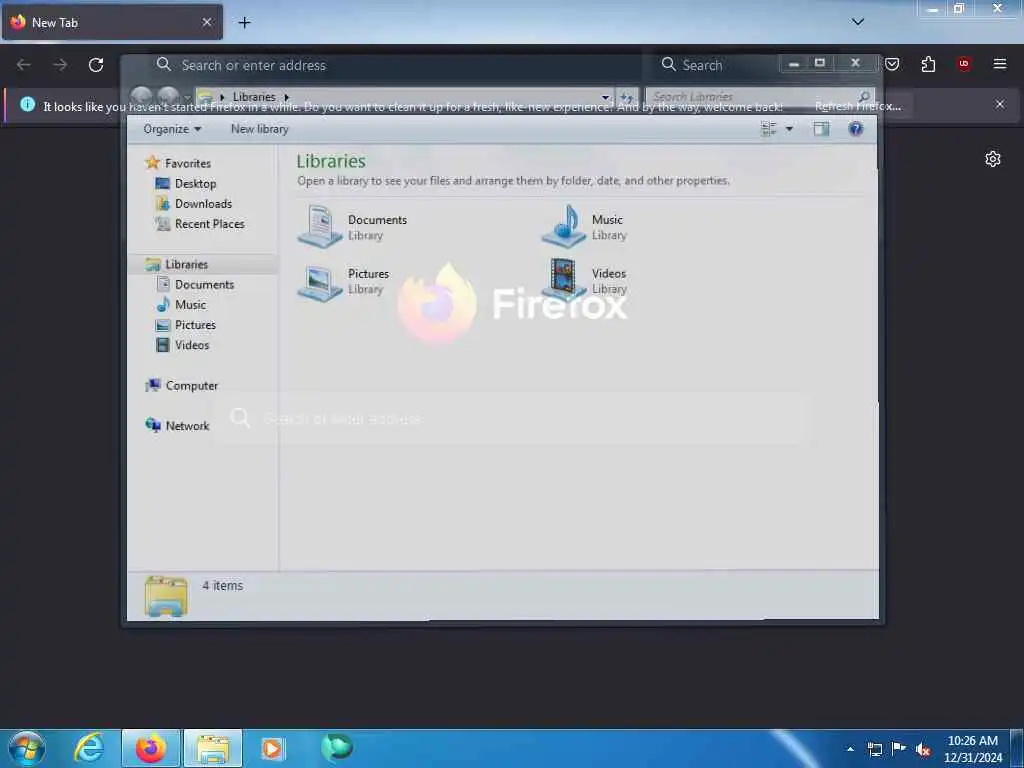The width and height of the screenshot is (1024, 768).
Task: Click uBlock Origin toolbar icon
Action: coord(964,64)
